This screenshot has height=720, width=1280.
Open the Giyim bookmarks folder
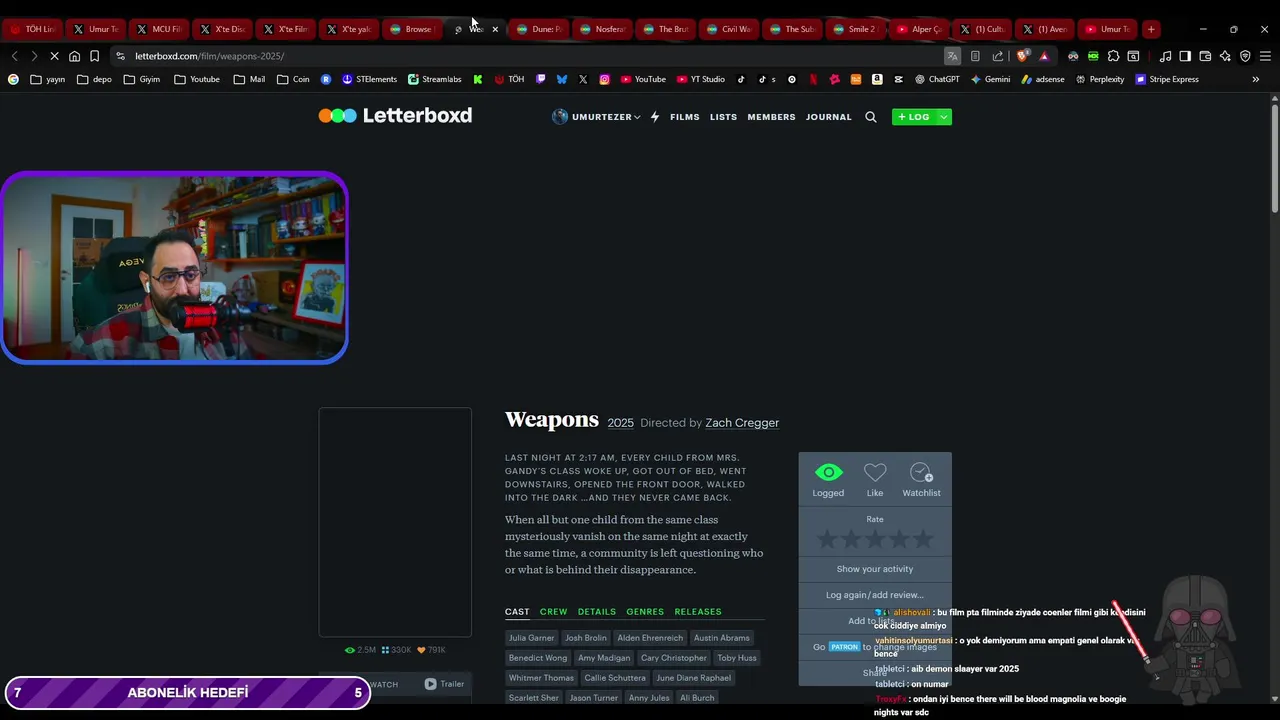(142, 79)
